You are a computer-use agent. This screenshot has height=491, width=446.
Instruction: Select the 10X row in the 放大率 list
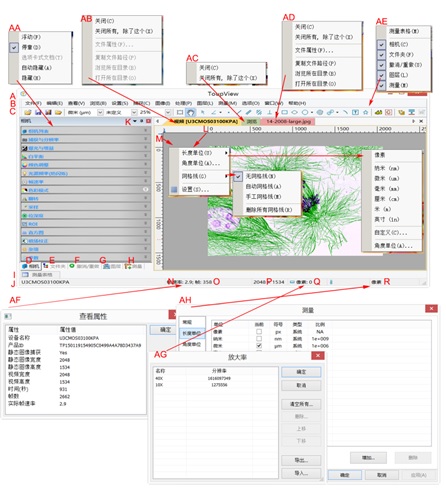[x=215, y=385]
